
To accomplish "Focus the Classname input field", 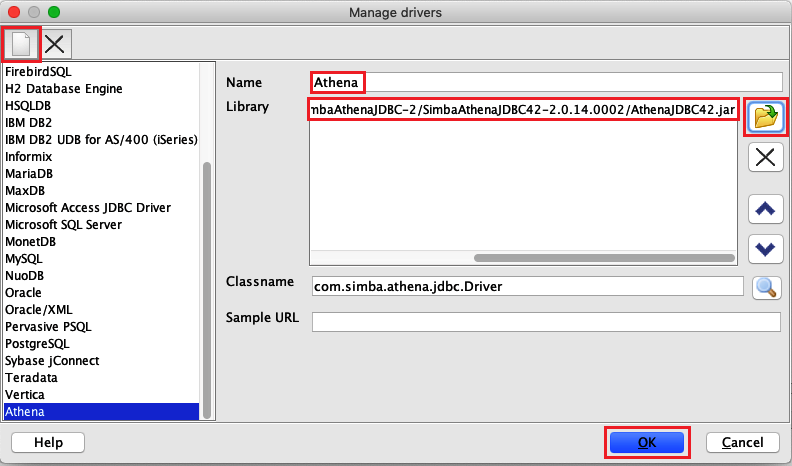I will 527,286.
